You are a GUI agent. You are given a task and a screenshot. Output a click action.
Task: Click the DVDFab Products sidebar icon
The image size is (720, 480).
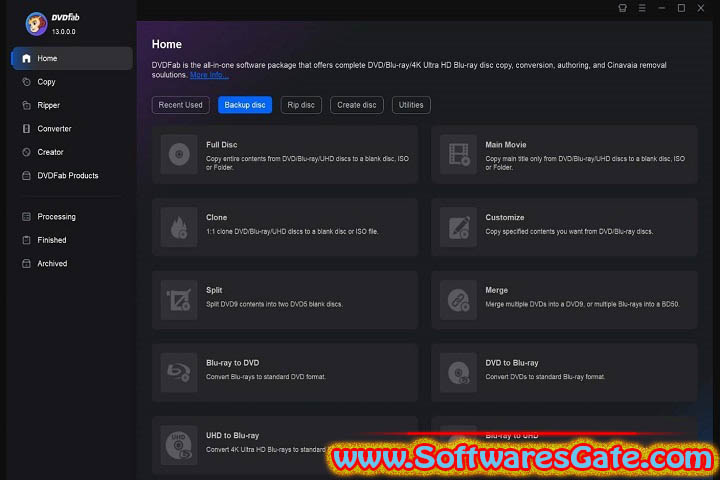point(26,175)
